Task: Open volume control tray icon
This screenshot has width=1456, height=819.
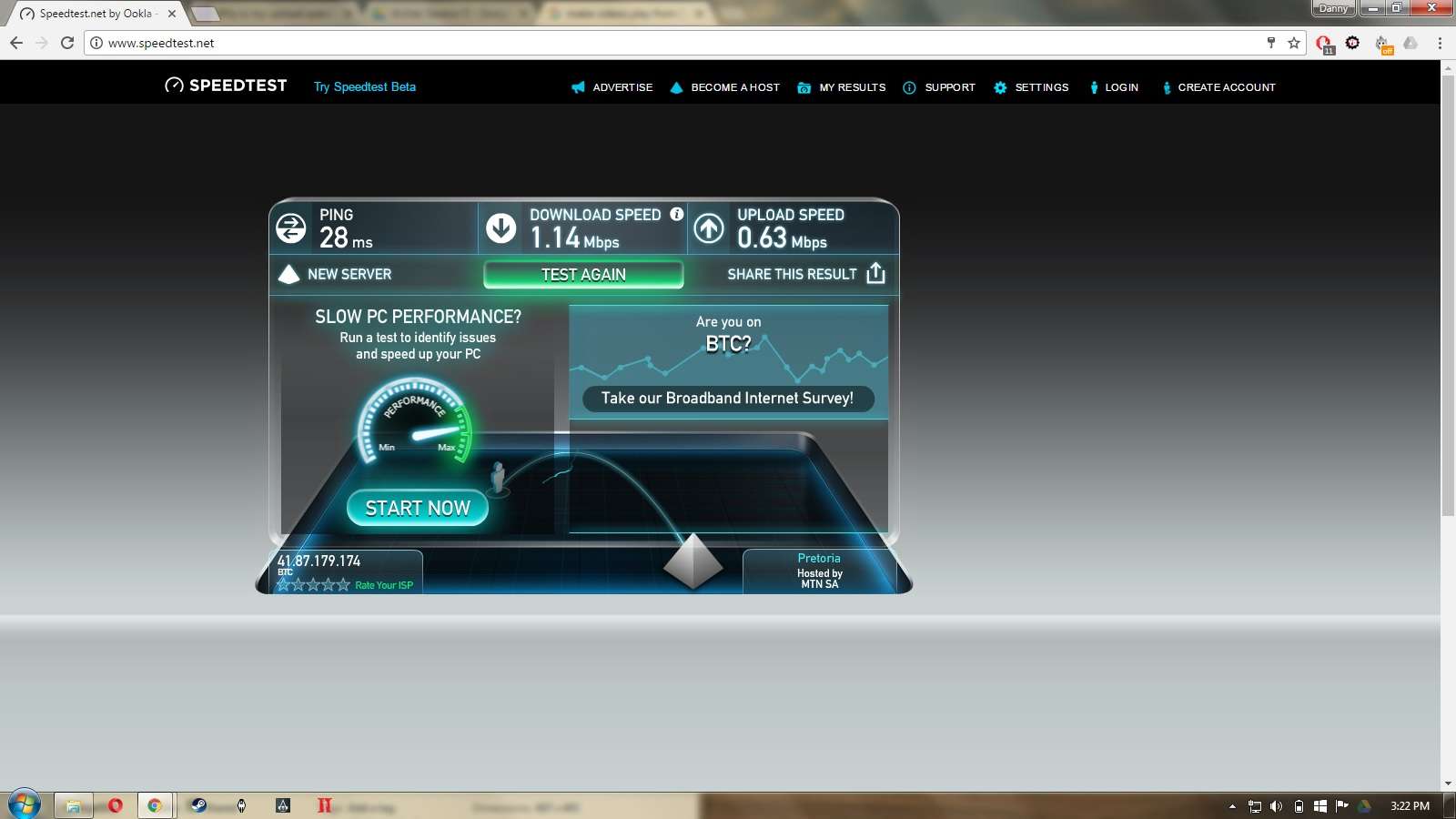Action: [x=1276, y=806]
